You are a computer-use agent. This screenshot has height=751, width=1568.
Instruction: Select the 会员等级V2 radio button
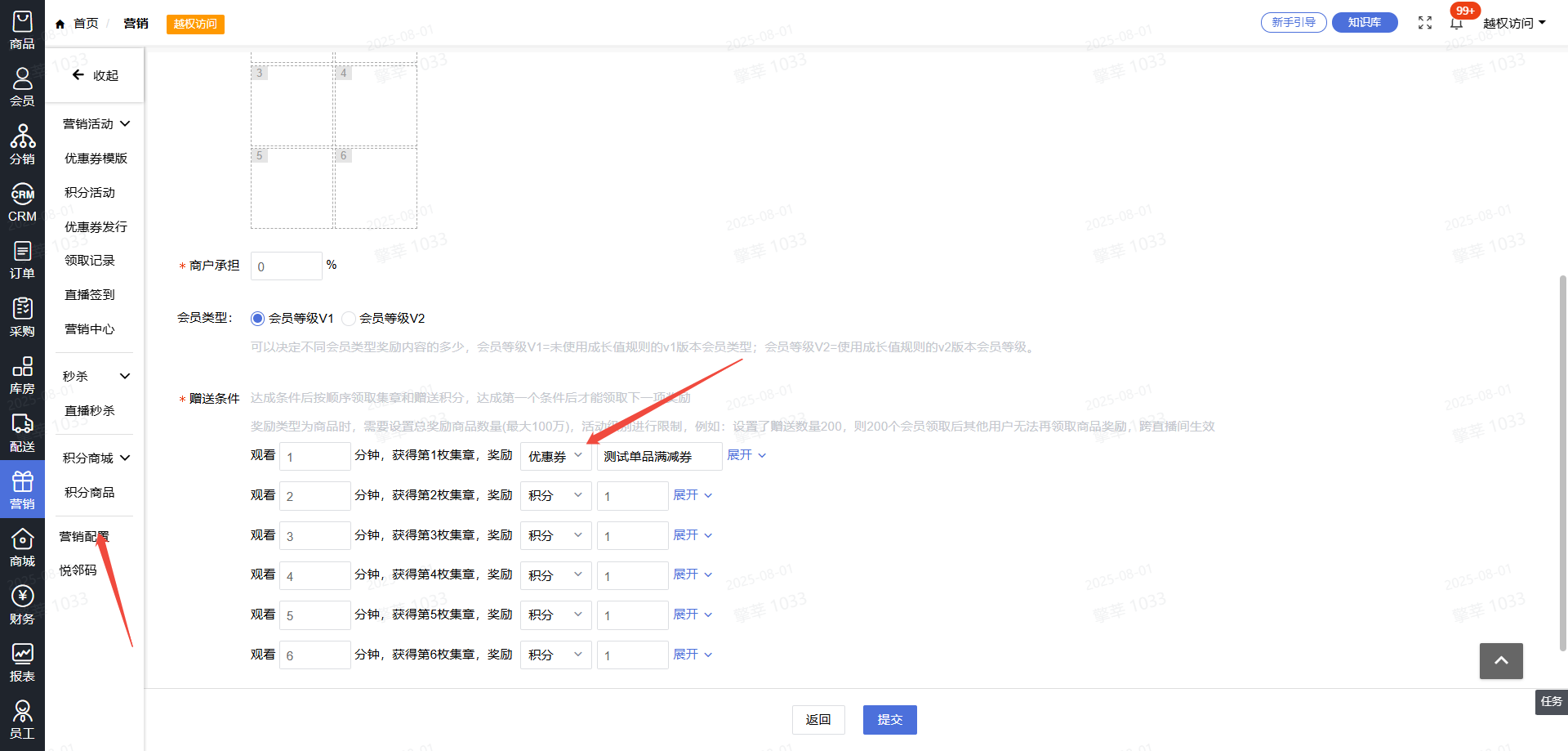[x=349, y=319]
